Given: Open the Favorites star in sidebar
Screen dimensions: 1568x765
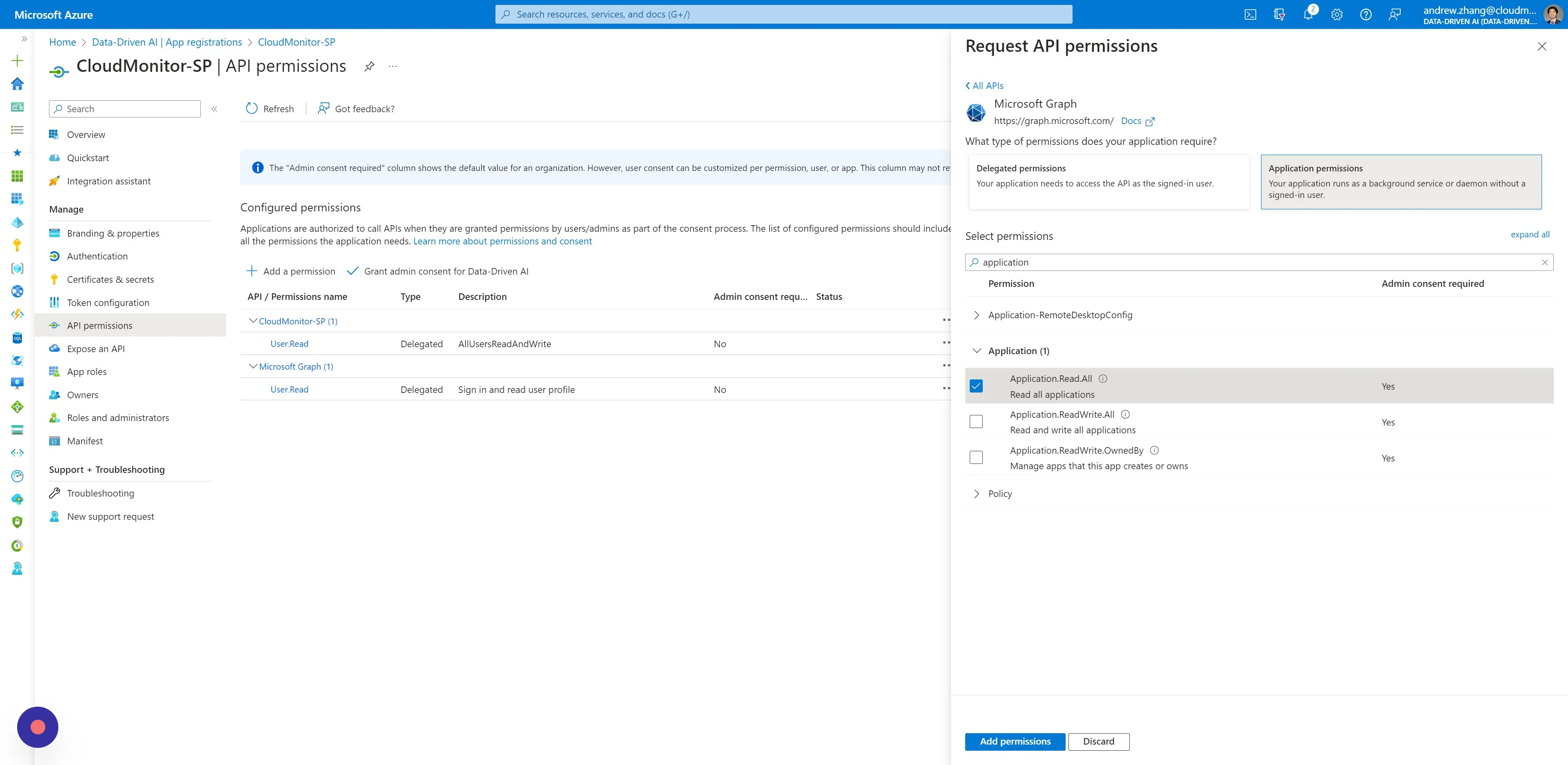Looking at the screenshot, I should tap(18, 153).
